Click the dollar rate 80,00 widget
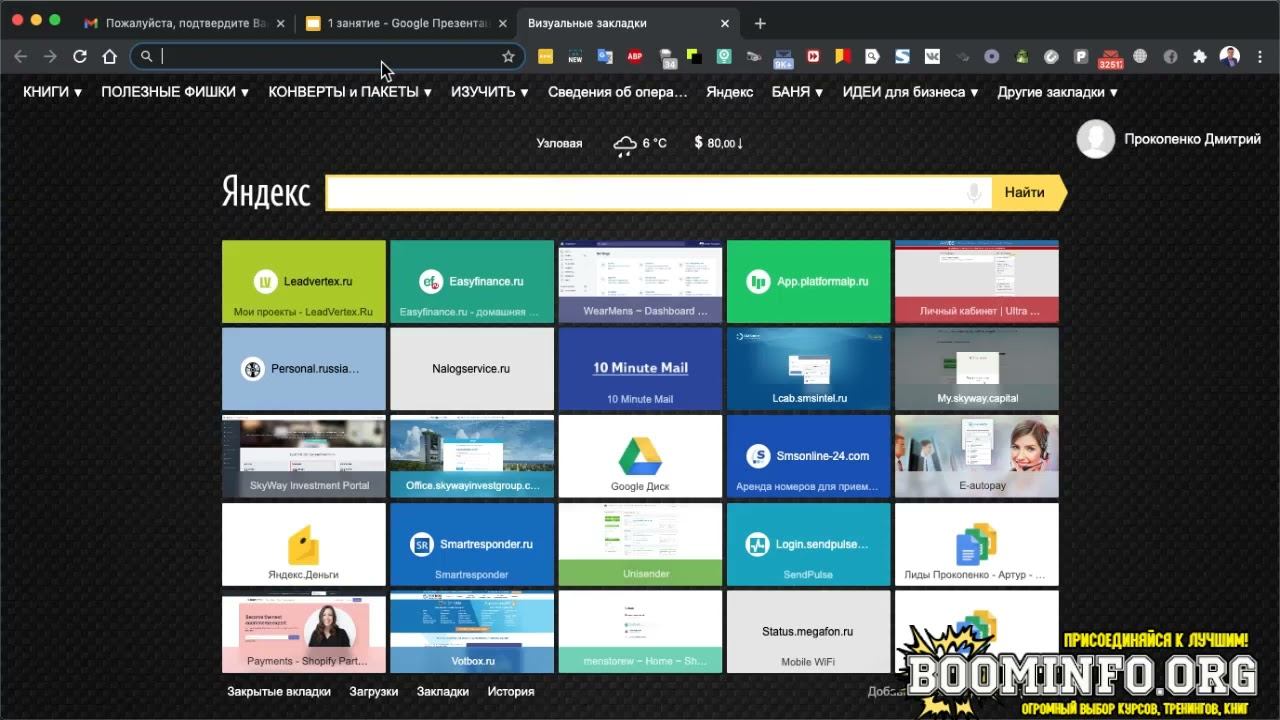The height and width of the screenshot is (720, 1280). (718, 143)
